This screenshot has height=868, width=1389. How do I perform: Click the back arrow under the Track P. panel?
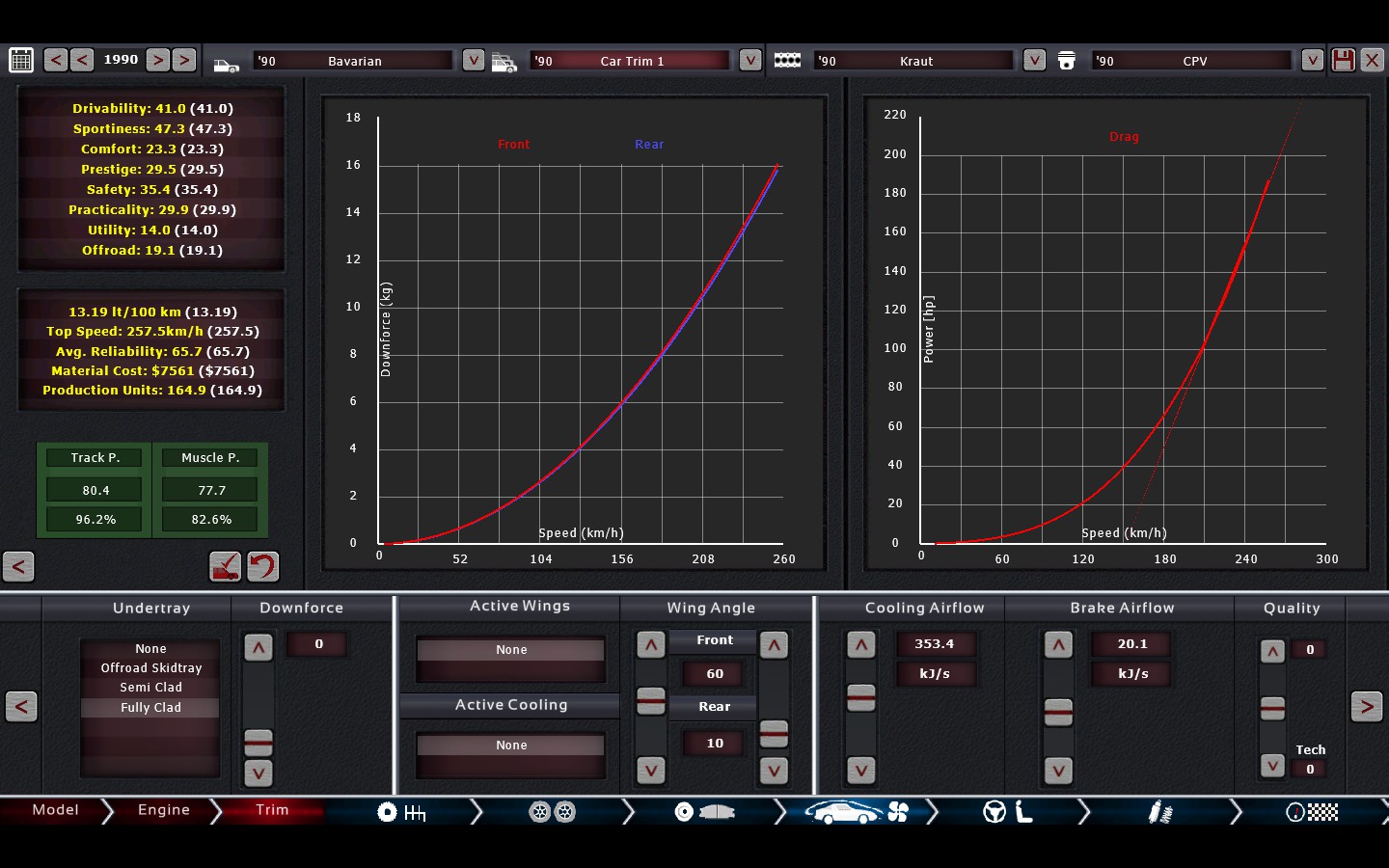coord(18,566)
